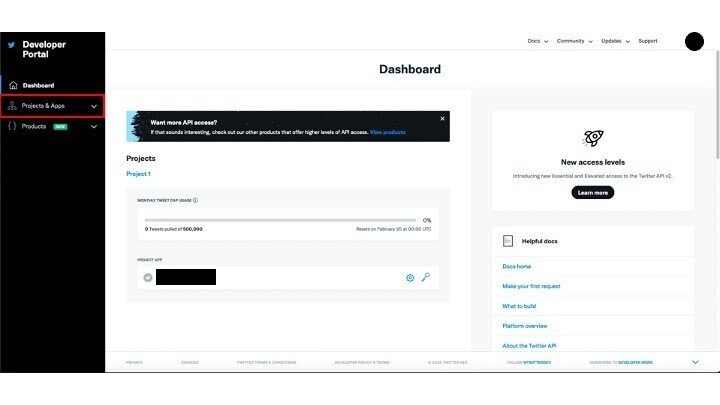Viewport: 720px width, 405px height.
Task: Click the Products curly braces icon
Action: pos(12,126)
